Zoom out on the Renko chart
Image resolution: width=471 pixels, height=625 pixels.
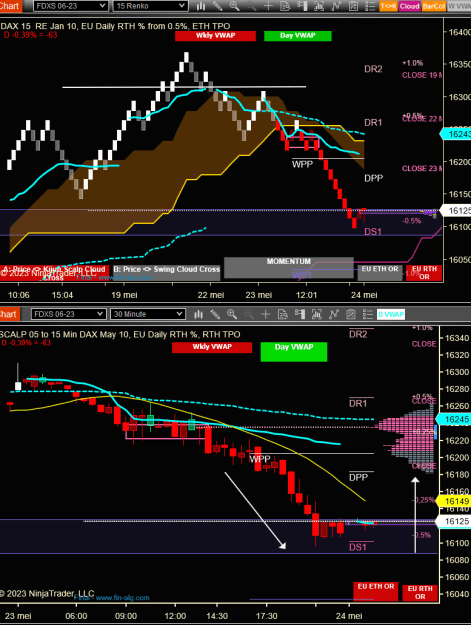pos(251,6)
